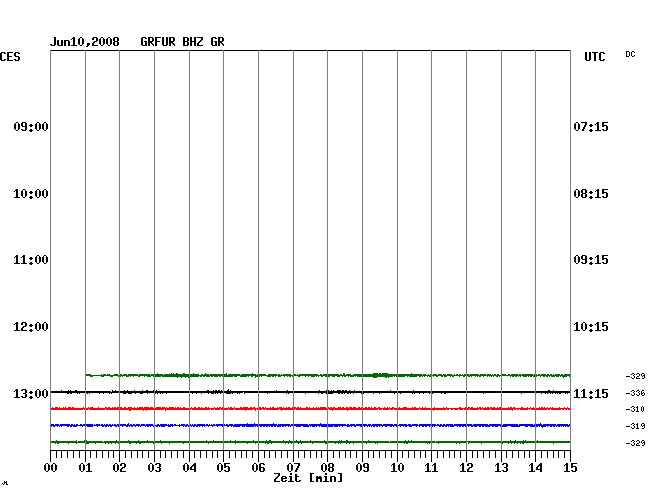
Task: Select minute label 04 on the time axis
Action: [189, 468]
